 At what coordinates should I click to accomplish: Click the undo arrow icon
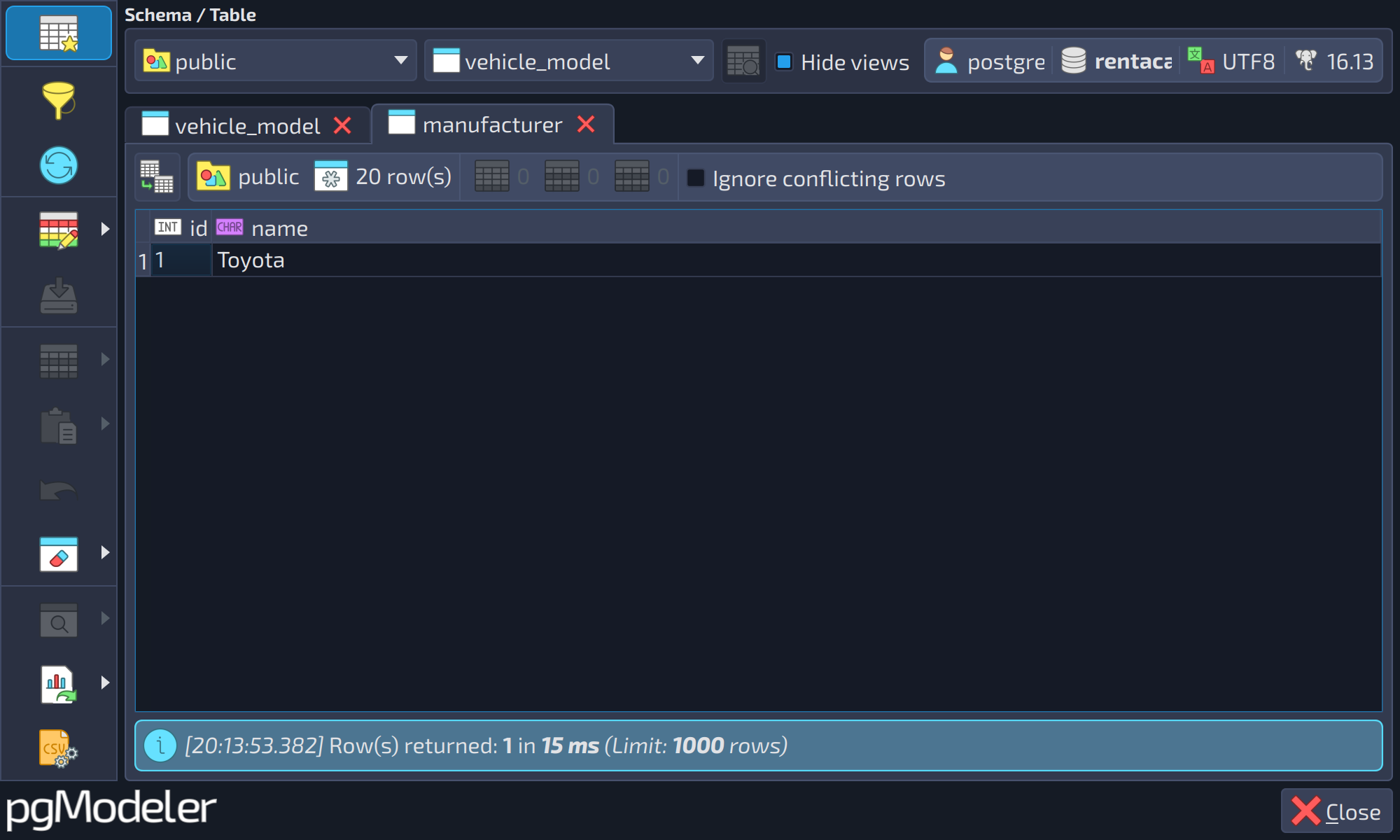pos(59,490)
